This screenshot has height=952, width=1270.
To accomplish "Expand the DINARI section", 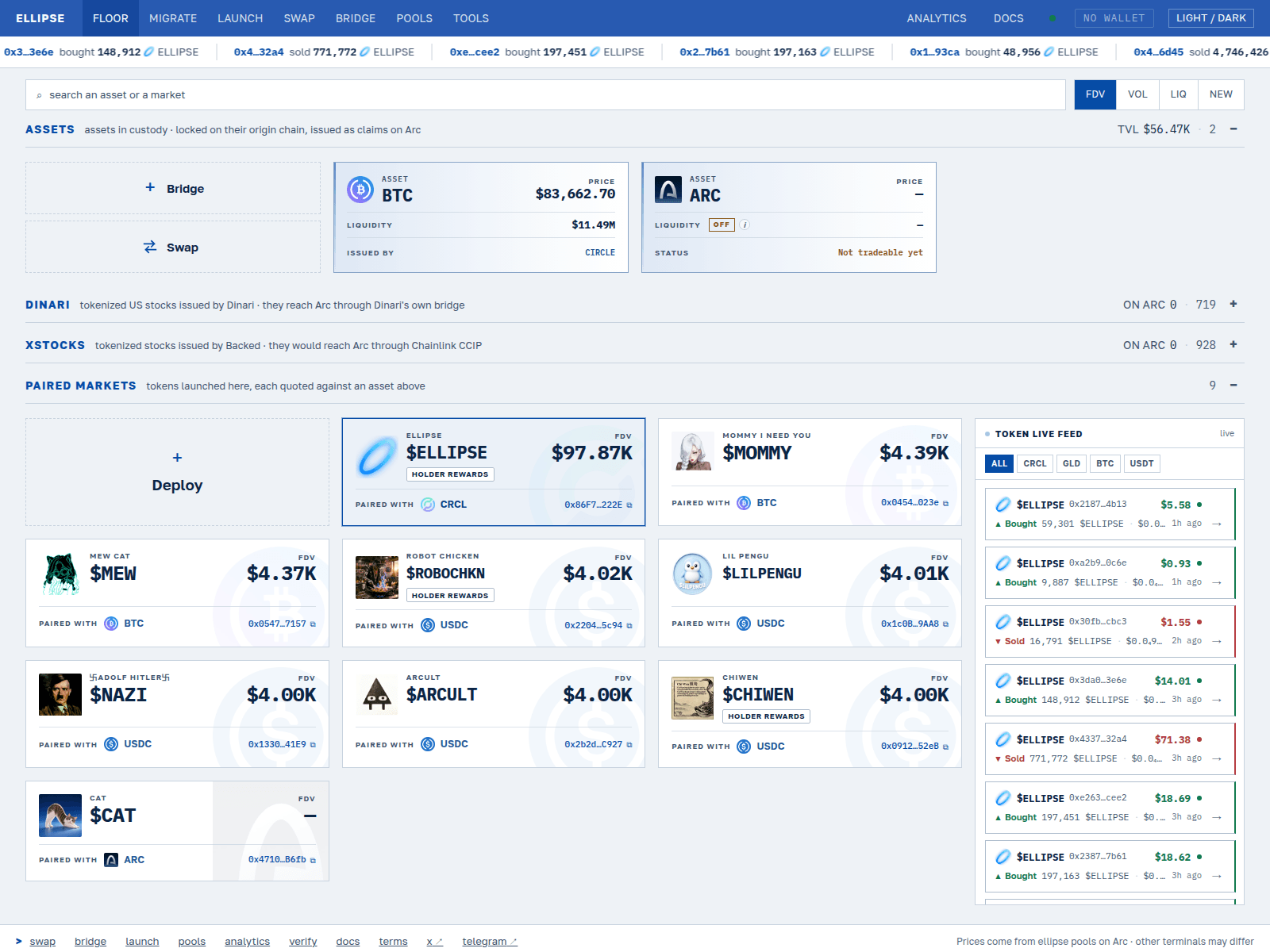I will [x=1233, y=304].
